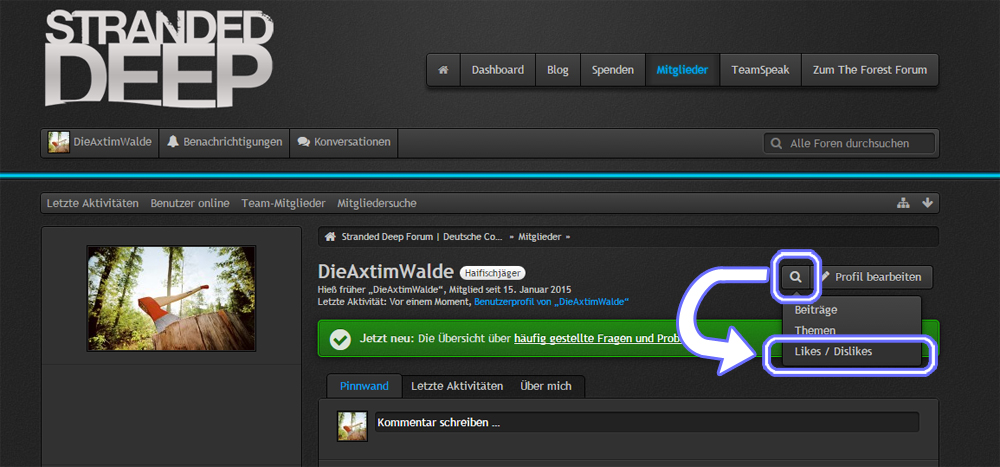
Task: Choose Beiträge in the search dropdown
Action: point(816,310)
